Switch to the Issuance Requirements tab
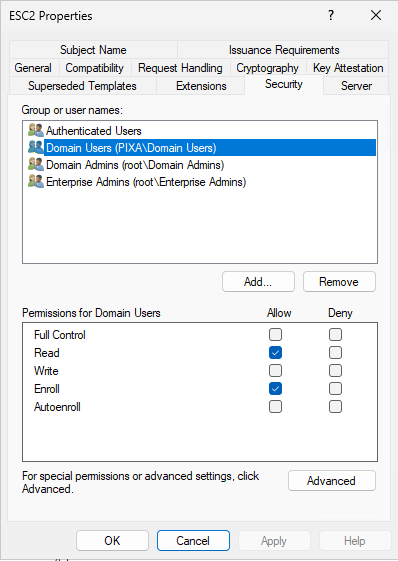This screenshot has width=398, height=561. (x=283, y=49)
